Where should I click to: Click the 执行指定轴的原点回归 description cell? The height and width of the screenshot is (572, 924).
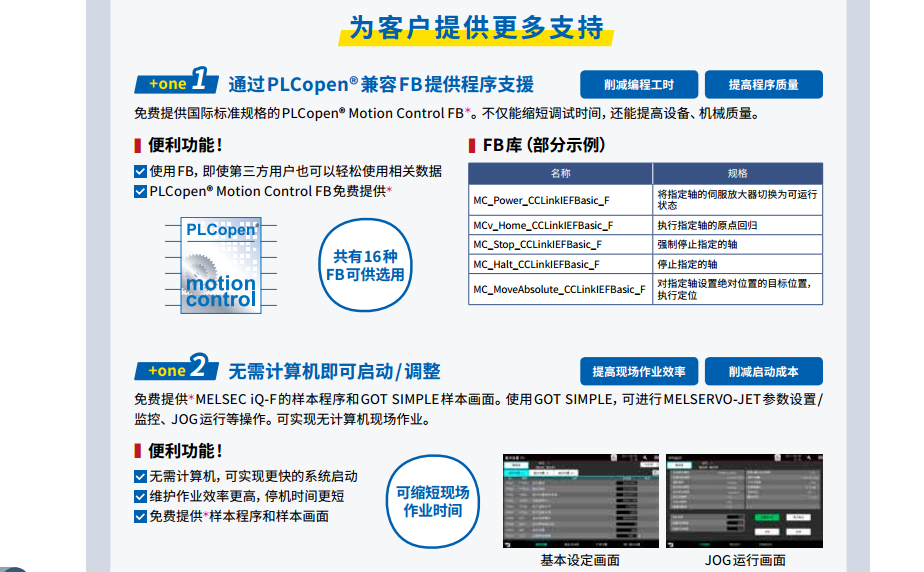(738, 225)
